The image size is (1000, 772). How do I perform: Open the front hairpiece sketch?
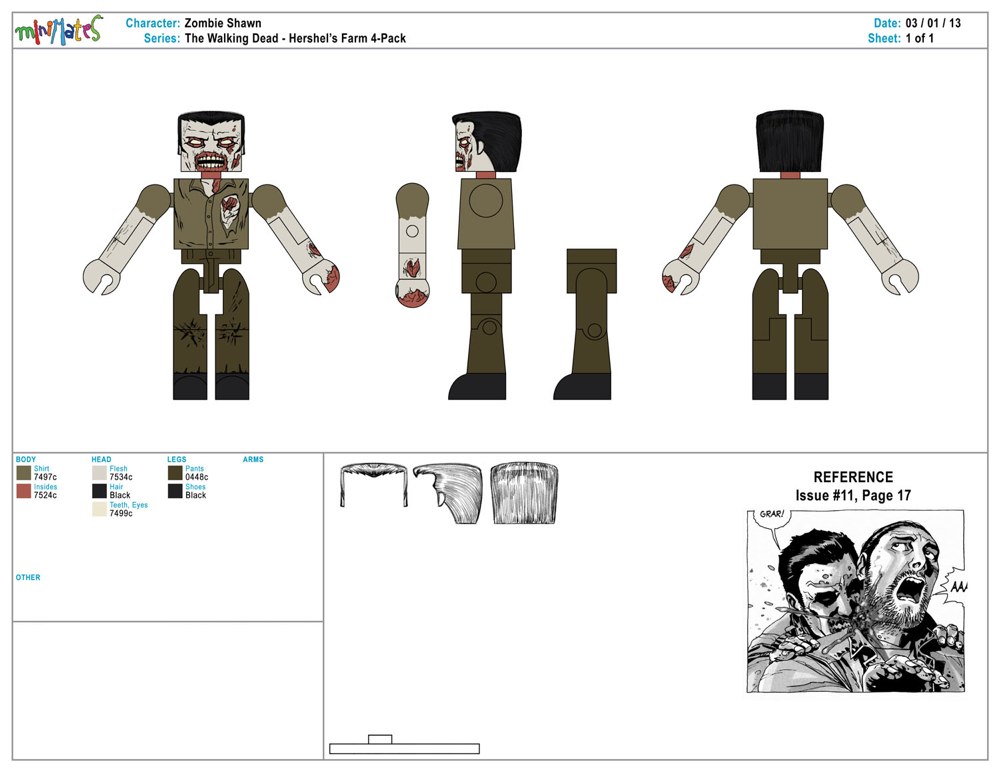click(x=374, y=486)
